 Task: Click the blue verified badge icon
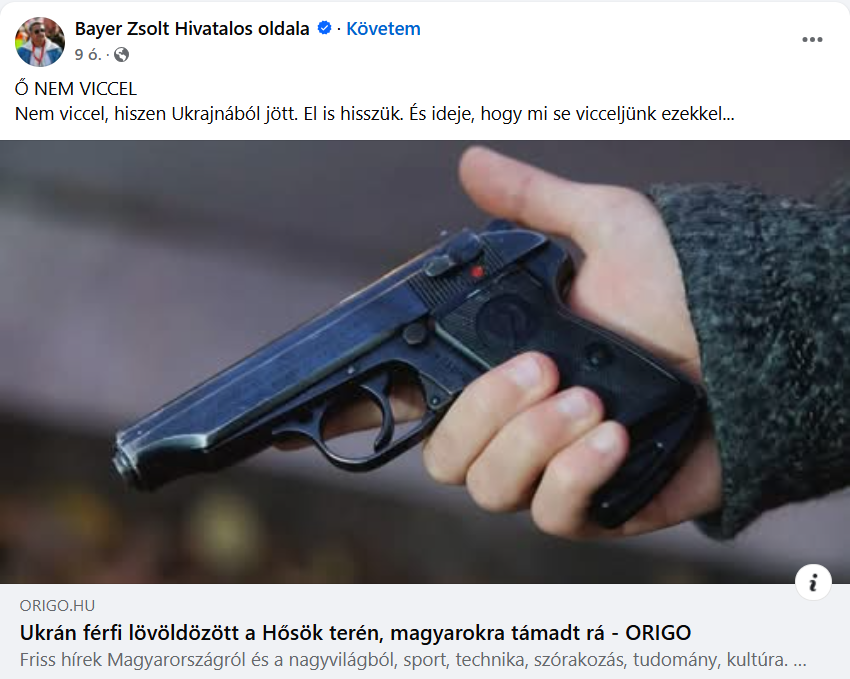point(324,28)
